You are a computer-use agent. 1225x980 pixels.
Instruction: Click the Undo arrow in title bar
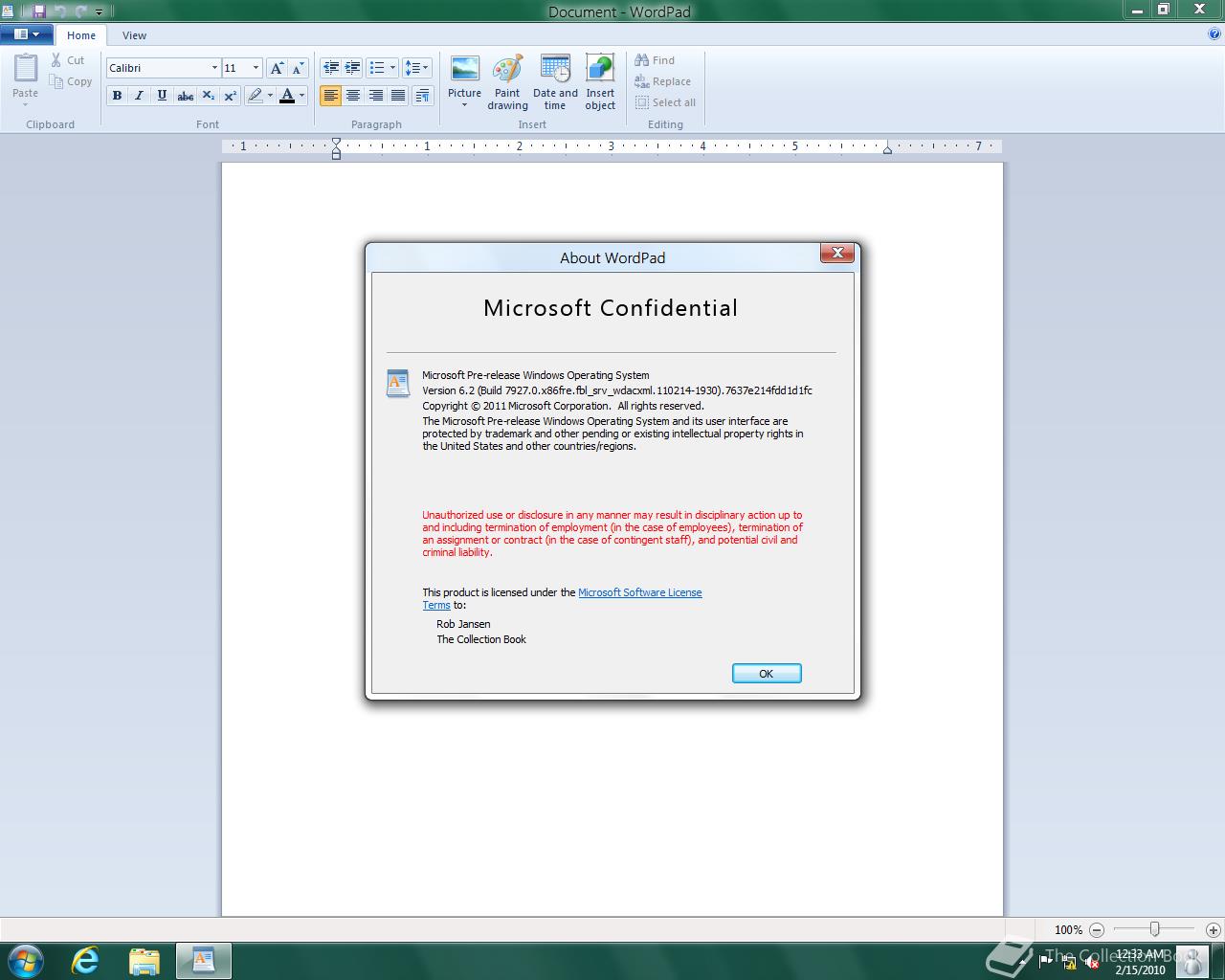click(59, 11)
